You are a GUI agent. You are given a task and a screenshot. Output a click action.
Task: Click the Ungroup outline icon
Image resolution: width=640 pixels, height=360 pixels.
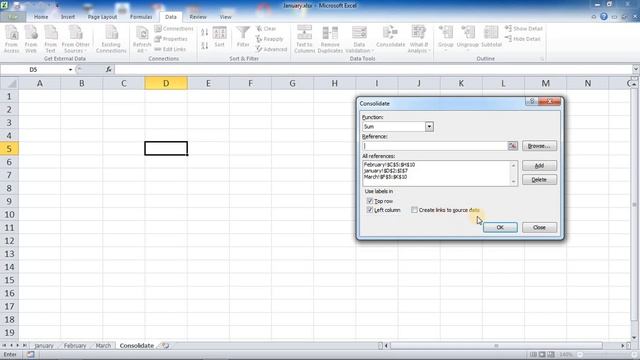467,37
